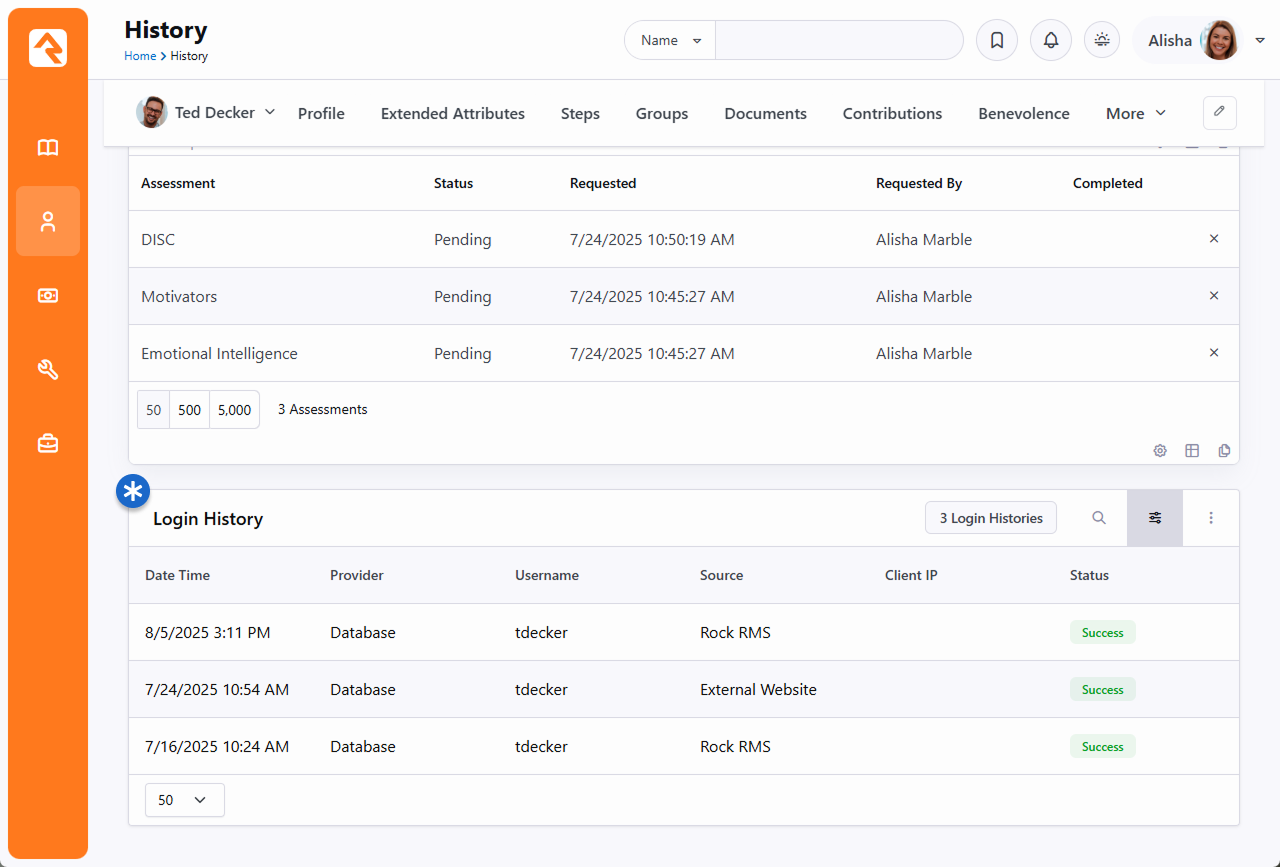
Task: Open the Finance money icon in the sidebar
Action: (x=48, y=295)
